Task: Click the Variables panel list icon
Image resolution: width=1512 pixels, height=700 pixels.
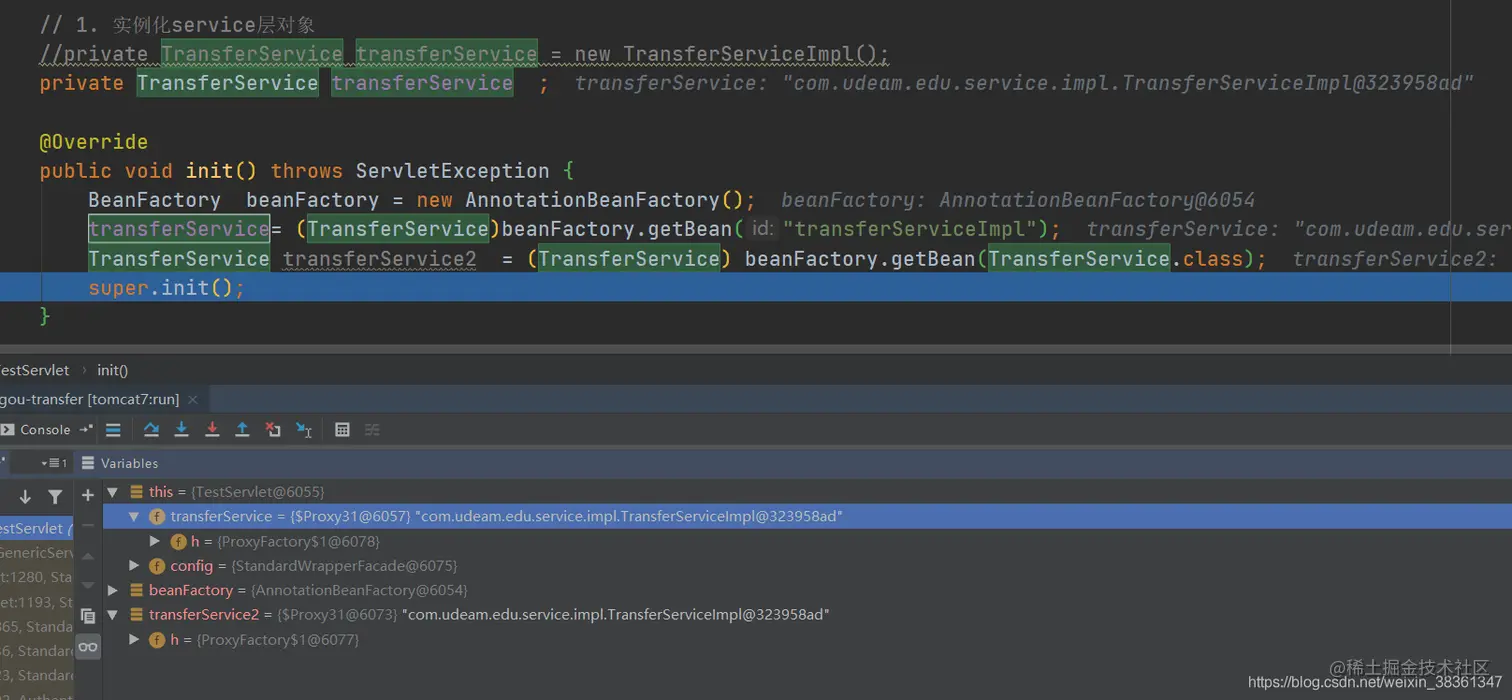Action: (88, 463)
